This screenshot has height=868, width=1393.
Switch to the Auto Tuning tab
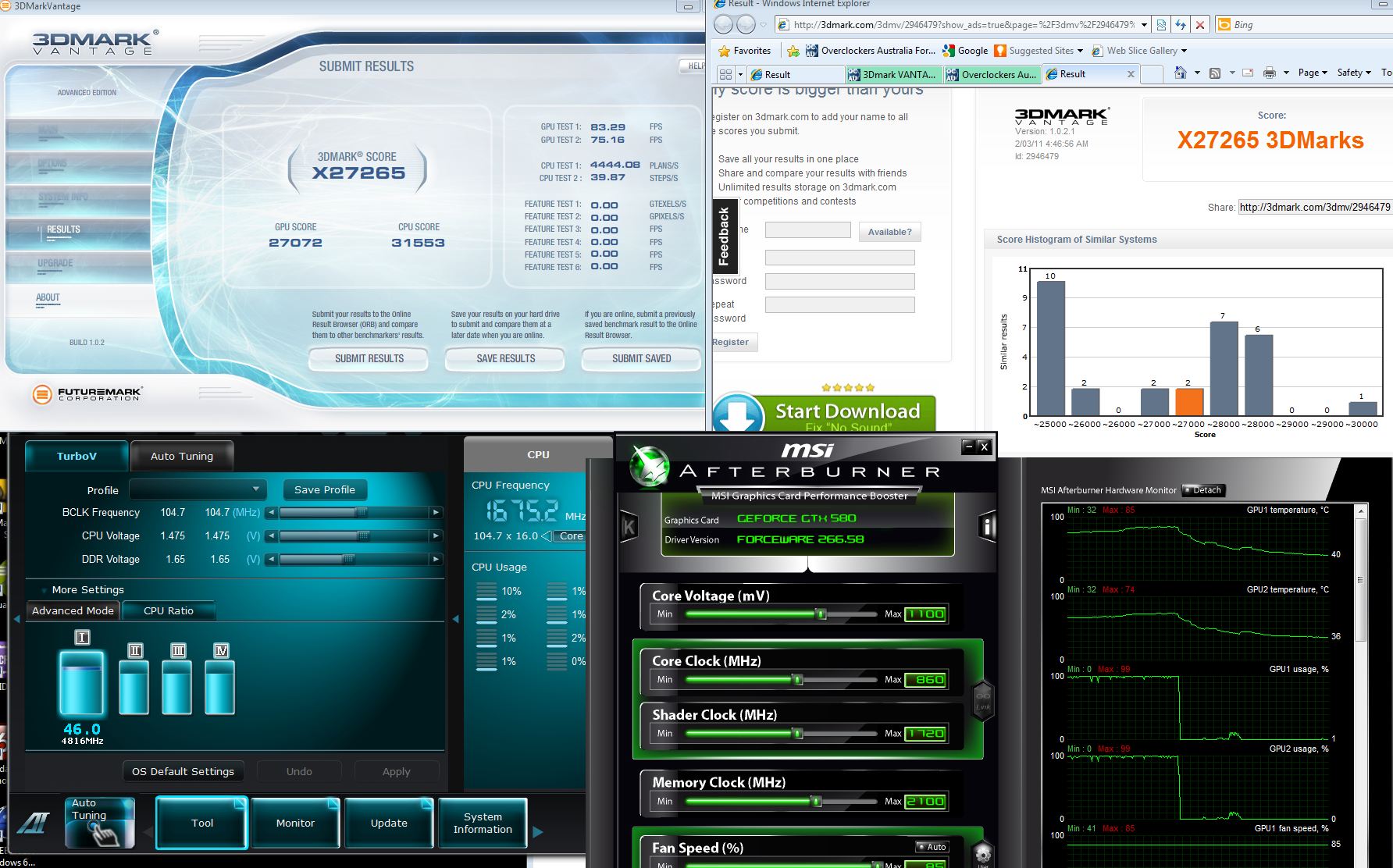point(182,456)
